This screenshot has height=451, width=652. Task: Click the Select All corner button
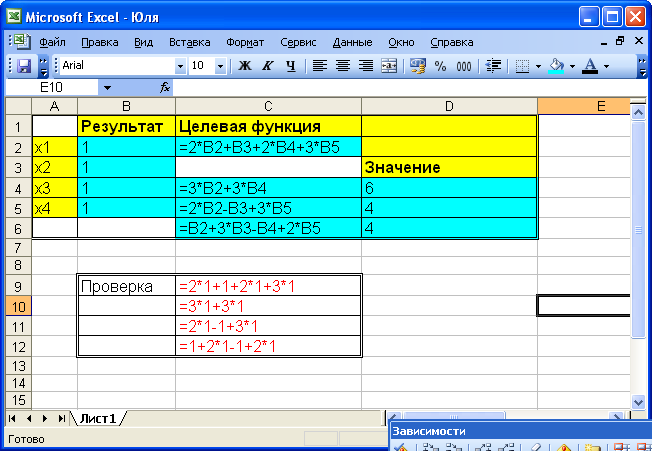click(18, 106)
